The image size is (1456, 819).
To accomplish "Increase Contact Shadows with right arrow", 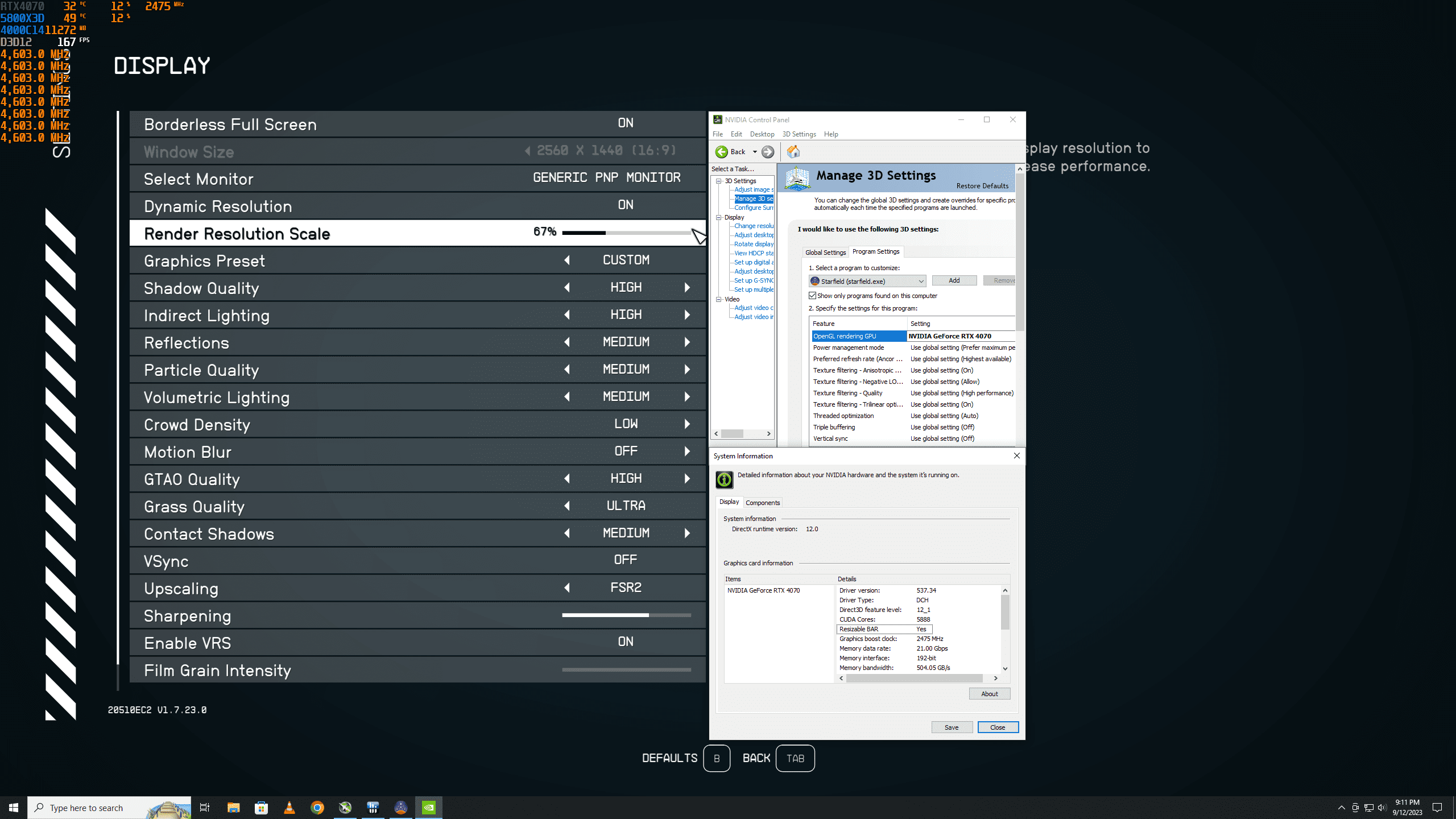I will click(x=687, y=533).
